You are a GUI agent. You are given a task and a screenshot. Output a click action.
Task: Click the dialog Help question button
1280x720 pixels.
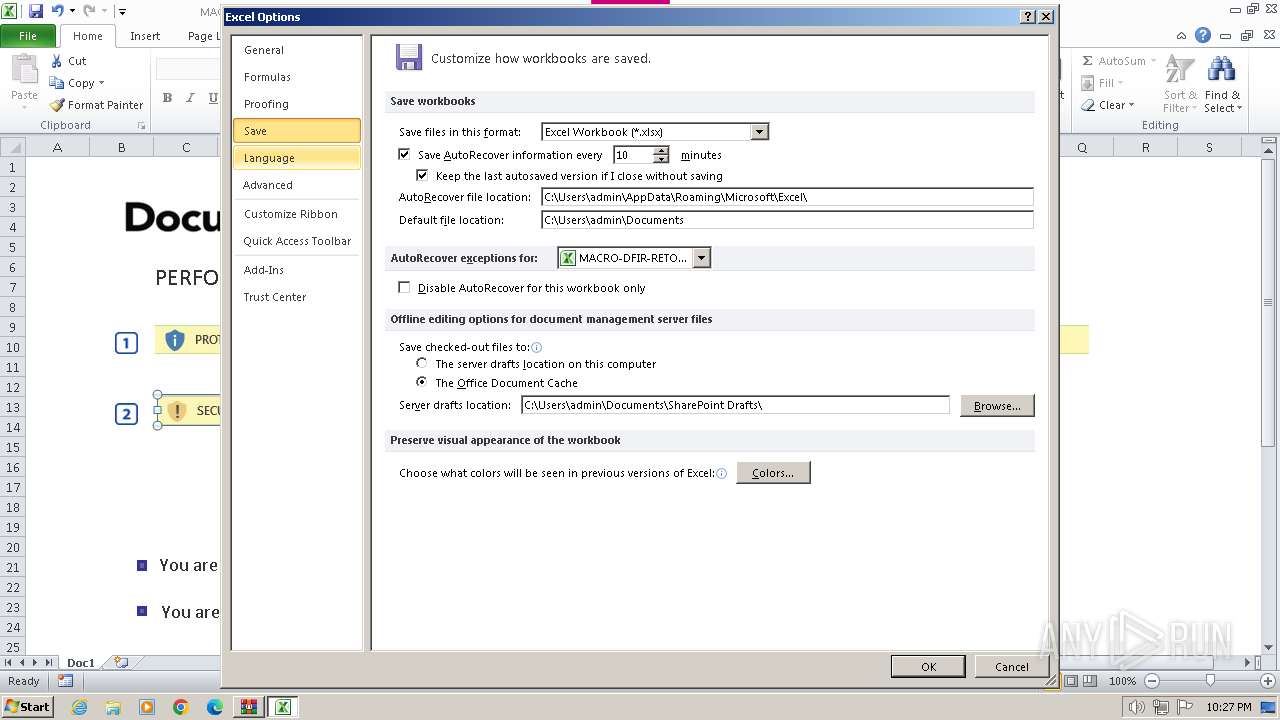pos(1028,17)
